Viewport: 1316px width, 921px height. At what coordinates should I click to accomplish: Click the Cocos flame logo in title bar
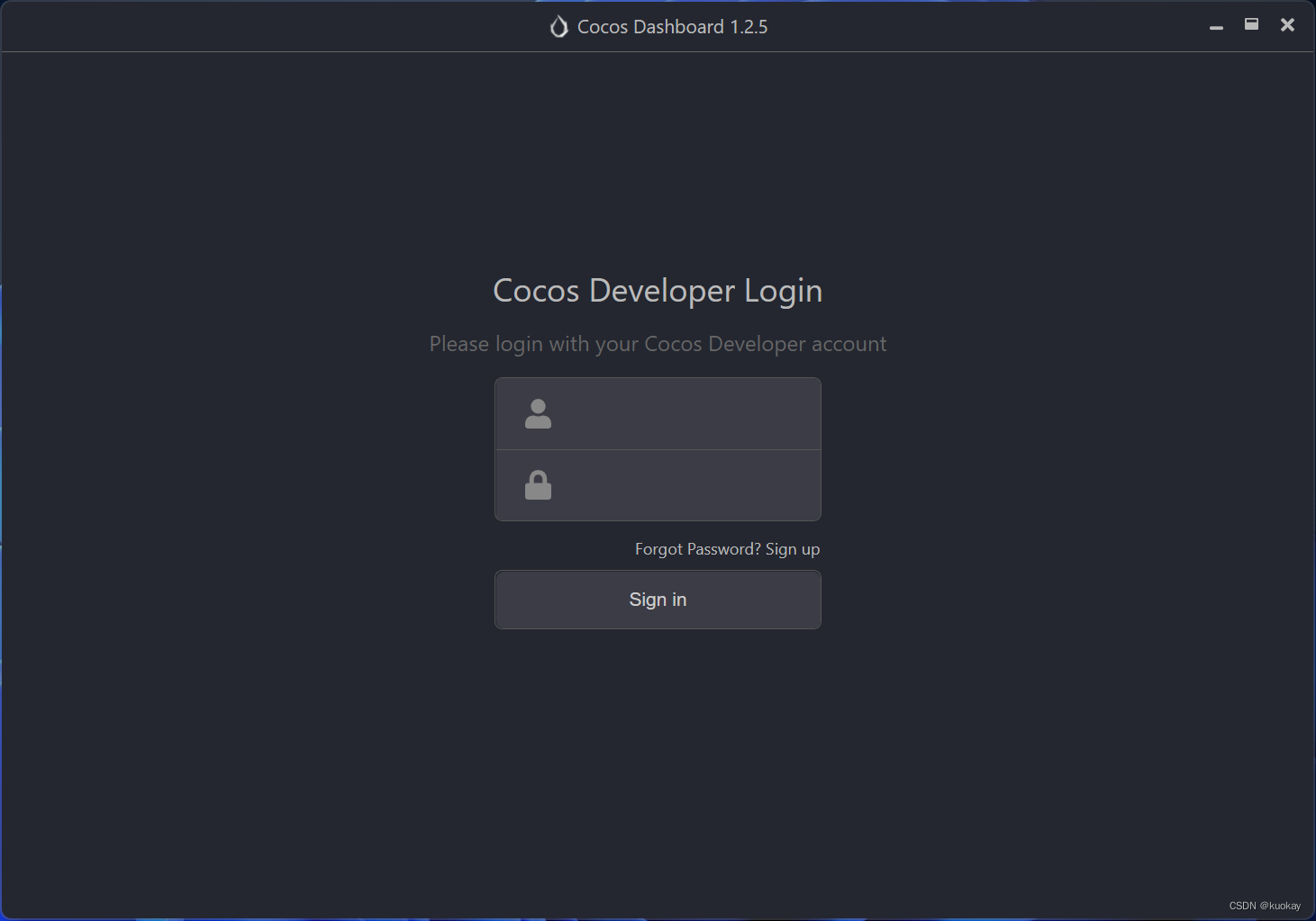558,27
